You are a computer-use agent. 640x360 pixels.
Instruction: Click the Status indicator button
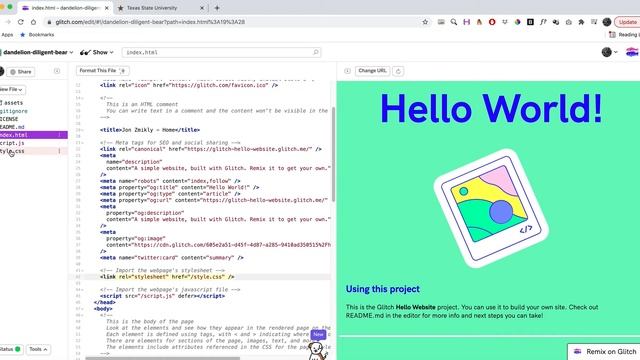tap(11, 349)
